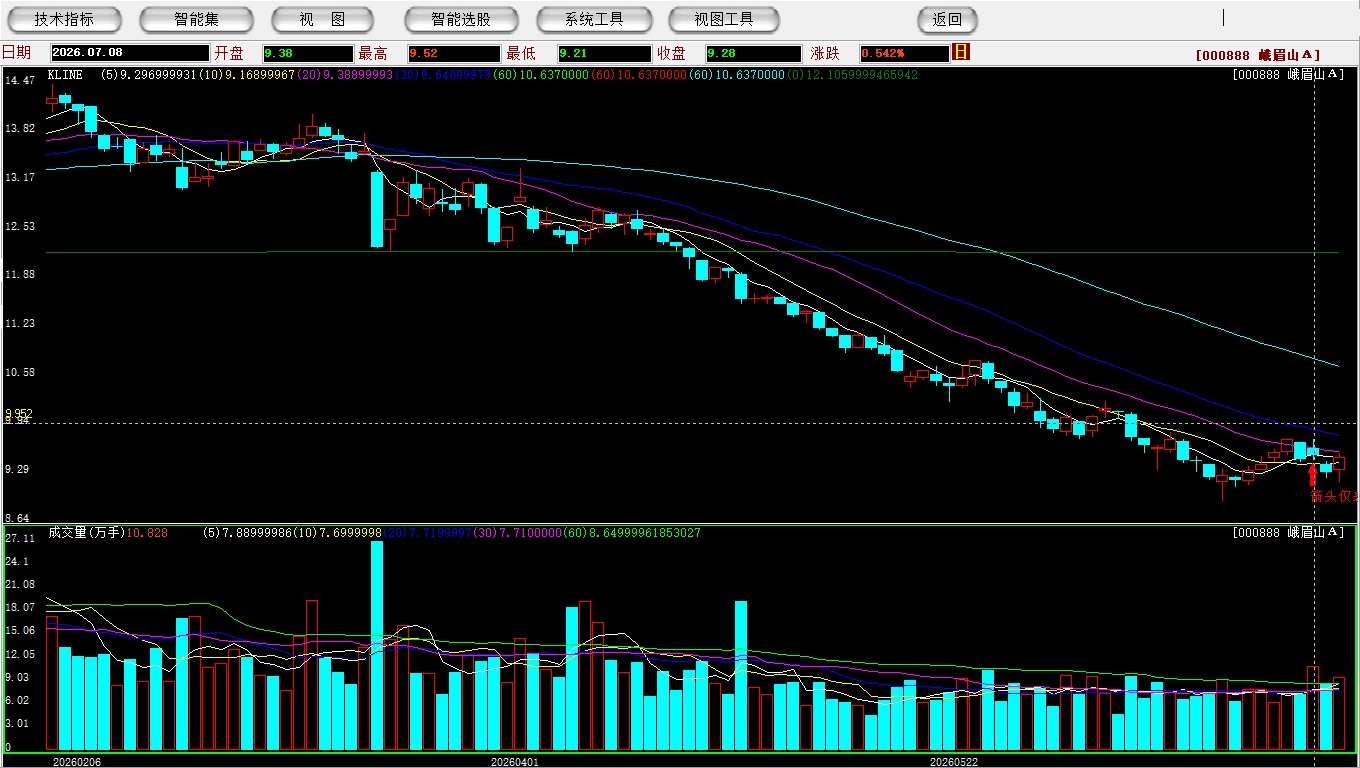
Task: Click the (5) MA value 9.296999931
Action: (150, 75)
